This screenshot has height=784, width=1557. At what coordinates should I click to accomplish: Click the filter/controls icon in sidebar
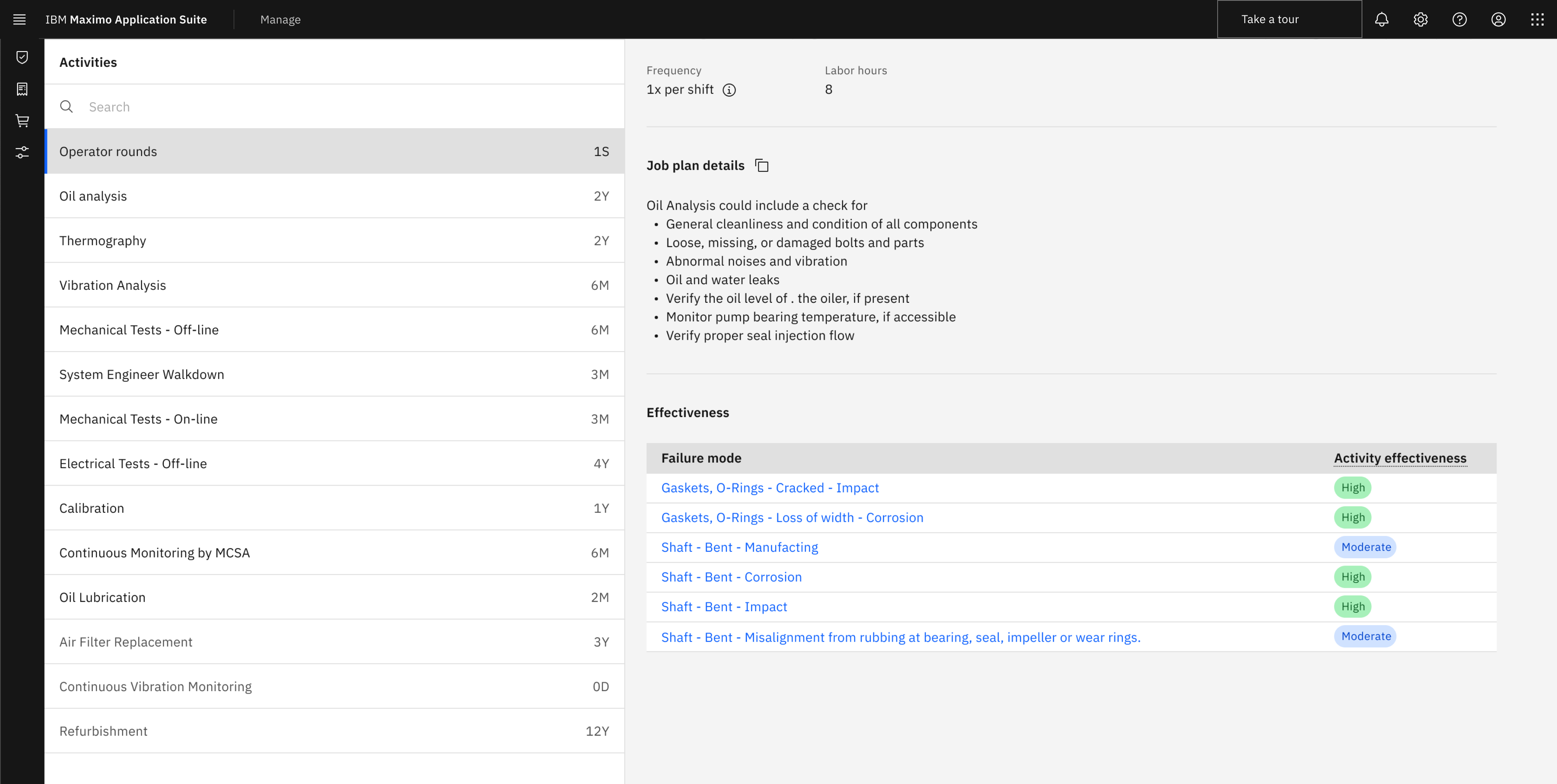coord(22,152)
